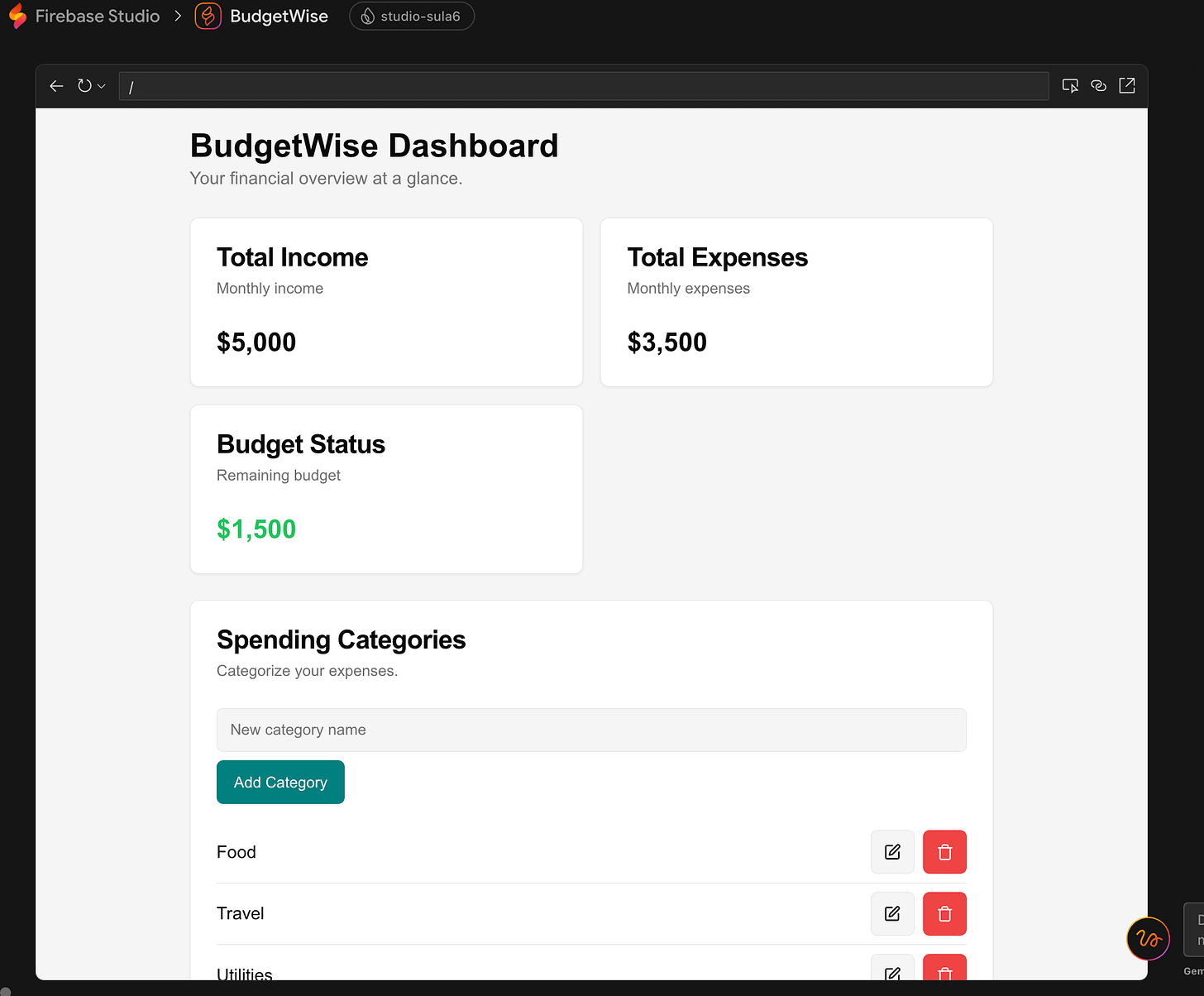Click the select-element inspect icon in toolbar
1204x996 pixels.
[x=1070, y=86]
